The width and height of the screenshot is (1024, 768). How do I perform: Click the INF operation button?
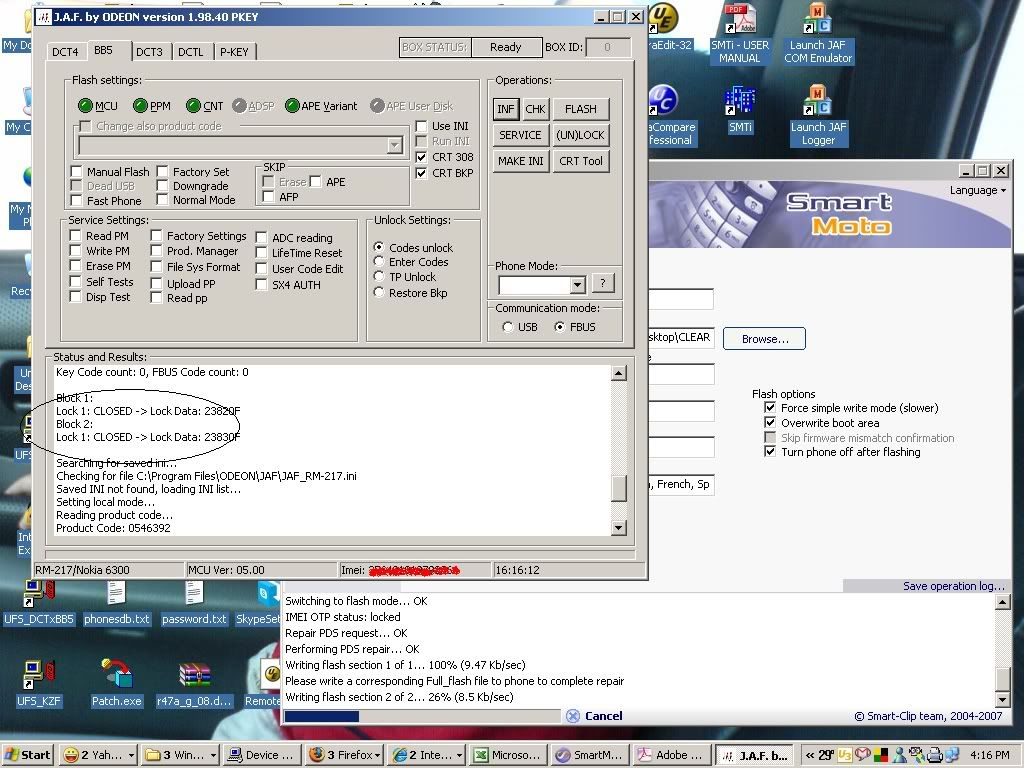tap(505, 109)
